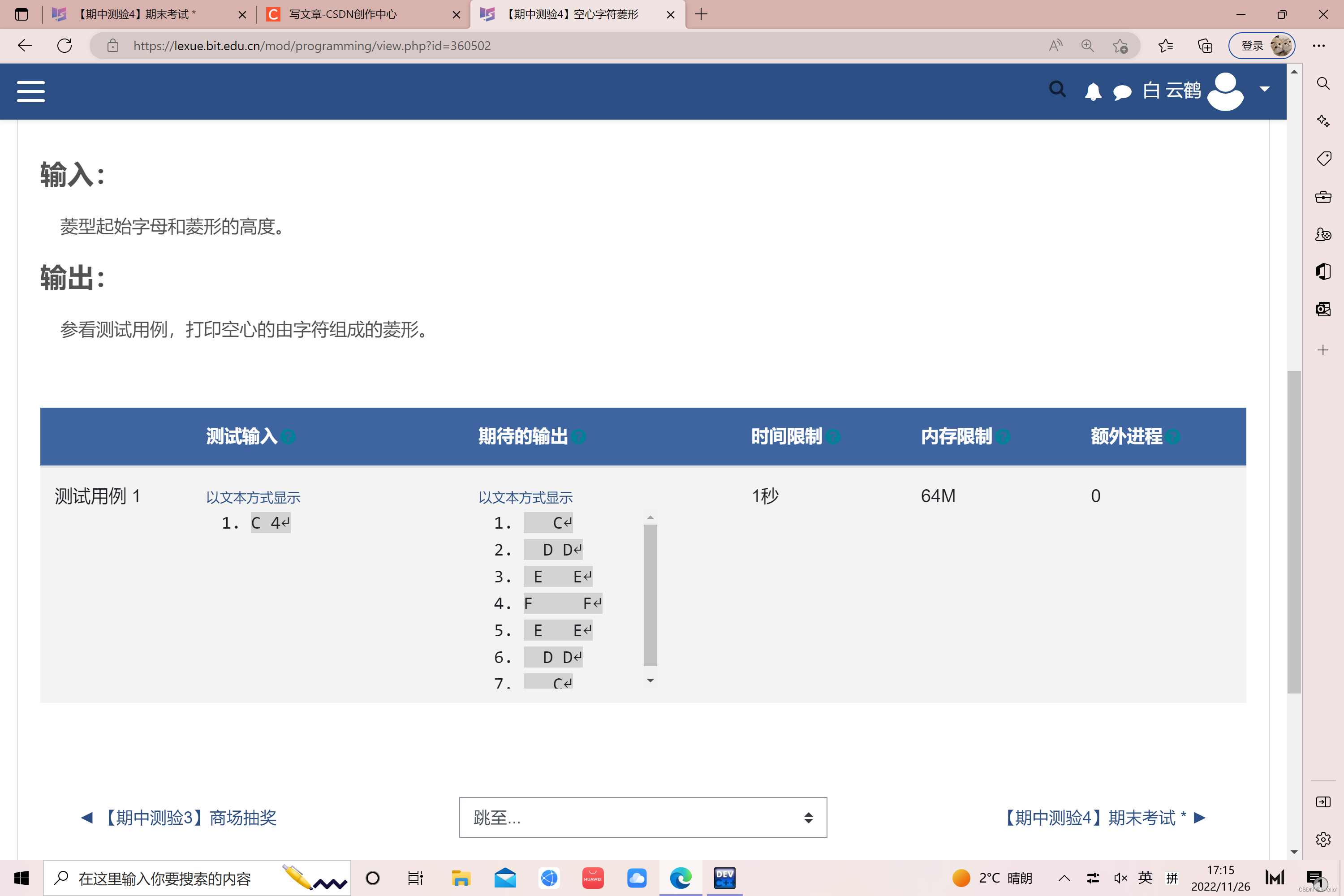
Task: Expand the user menu dropdown arrow
Action: pos(1265,89)
